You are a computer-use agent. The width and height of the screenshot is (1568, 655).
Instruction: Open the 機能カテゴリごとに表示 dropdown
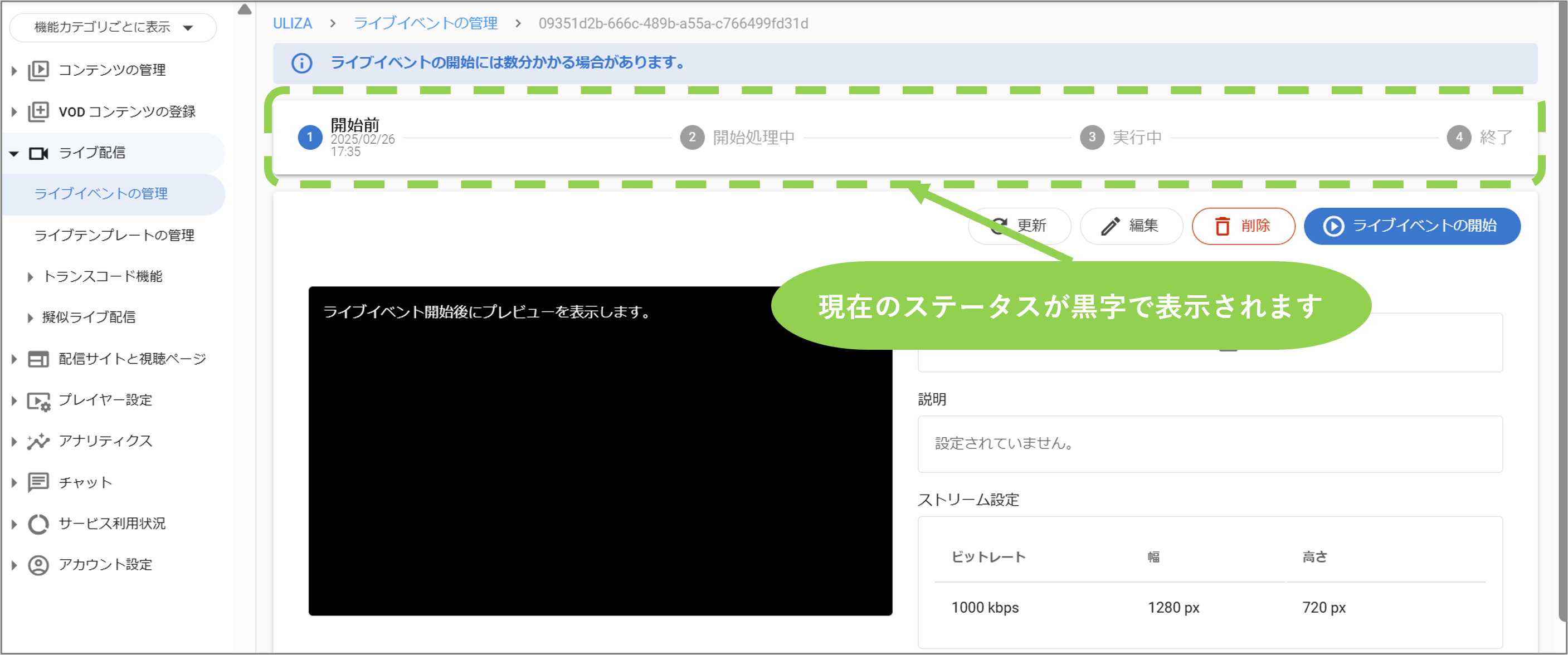pyautogui.click(x=113, y=27)
